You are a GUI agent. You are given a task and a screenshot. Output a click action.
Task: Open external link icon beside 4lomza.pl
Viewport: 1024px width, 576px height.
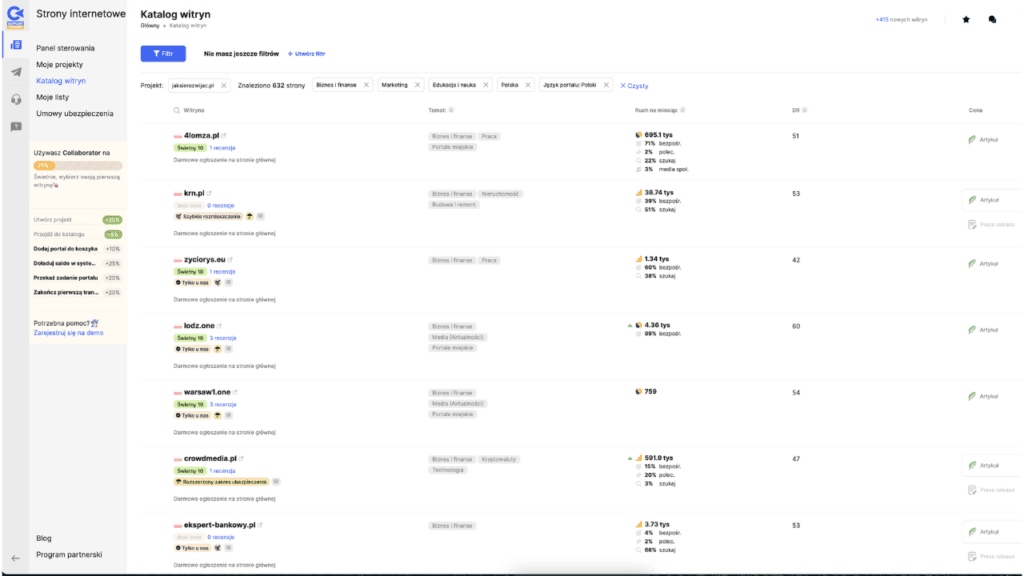pos(224,136)
